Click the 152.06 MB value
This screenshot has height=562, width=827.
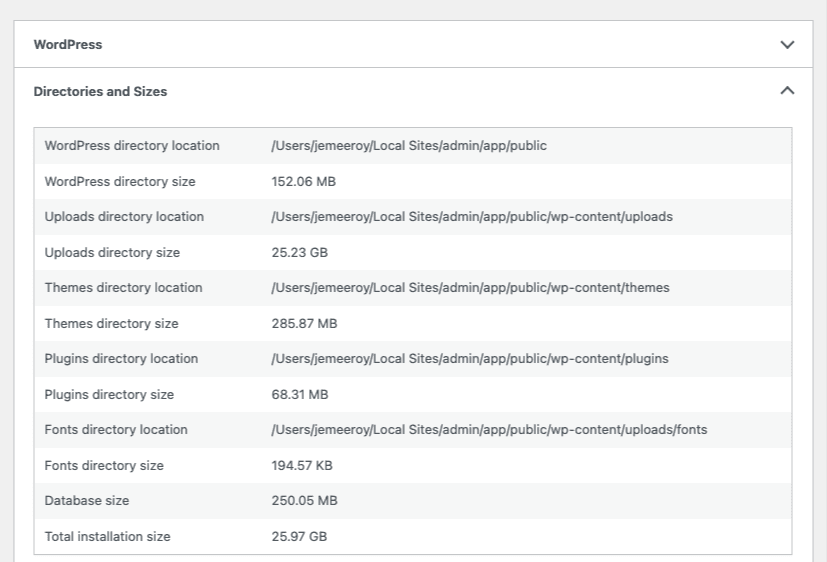[x=303, y=182]
